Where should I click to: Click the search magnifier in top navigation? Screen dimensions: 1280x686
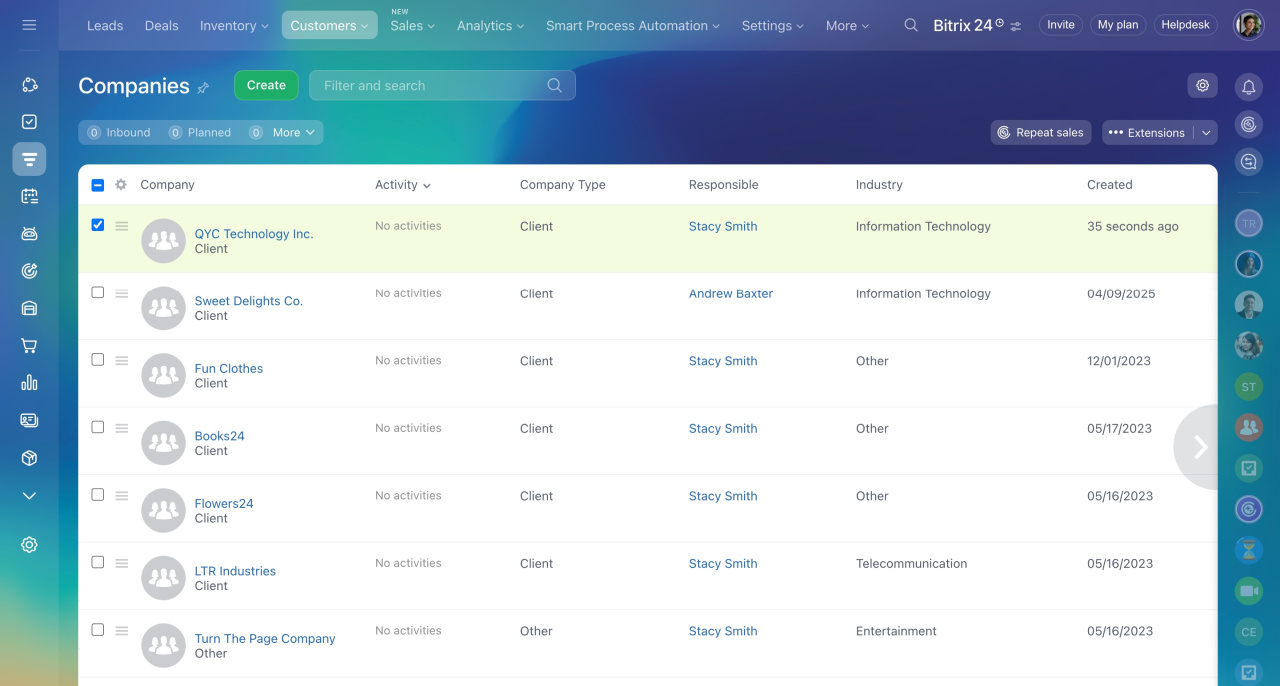point(910,25)
